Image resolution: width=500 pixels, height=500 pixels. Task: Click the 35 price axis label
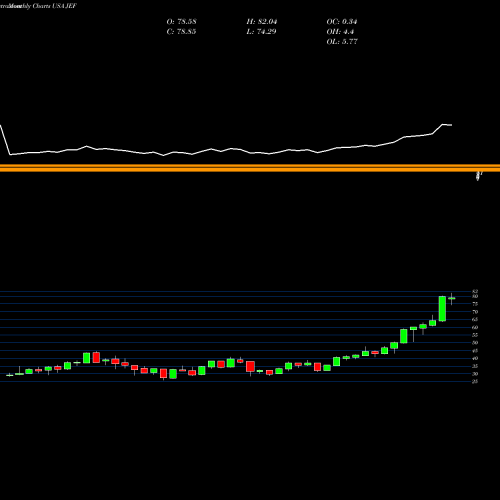[475, 366]
